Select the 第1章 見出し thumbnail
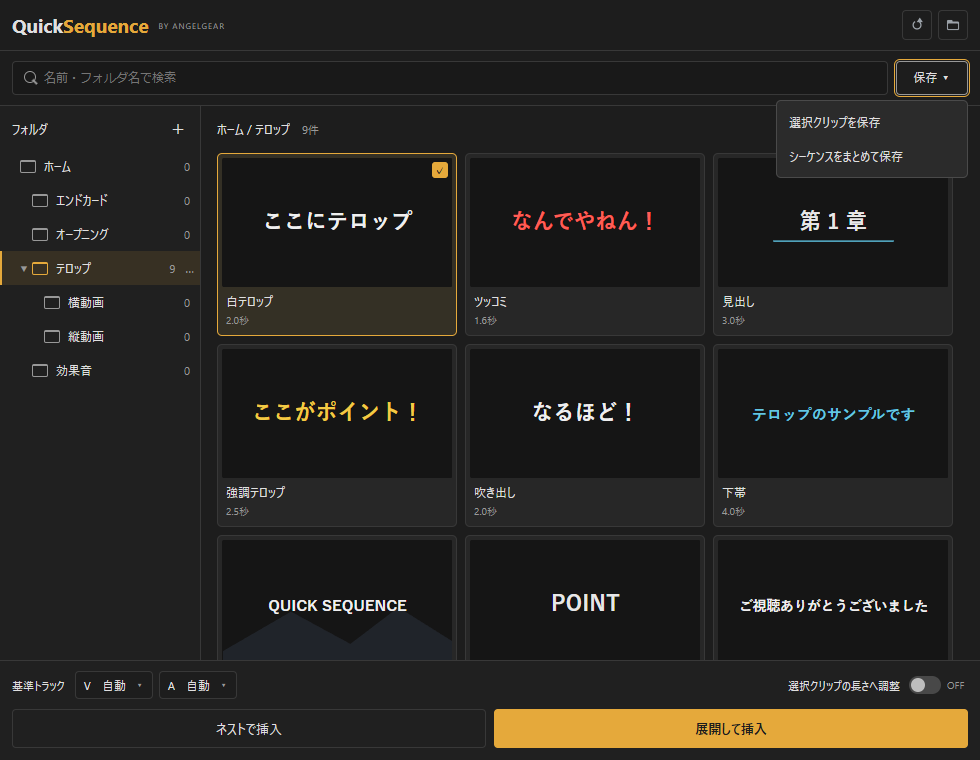The height and width of the screenshot is (760, 980). [833, 232]
